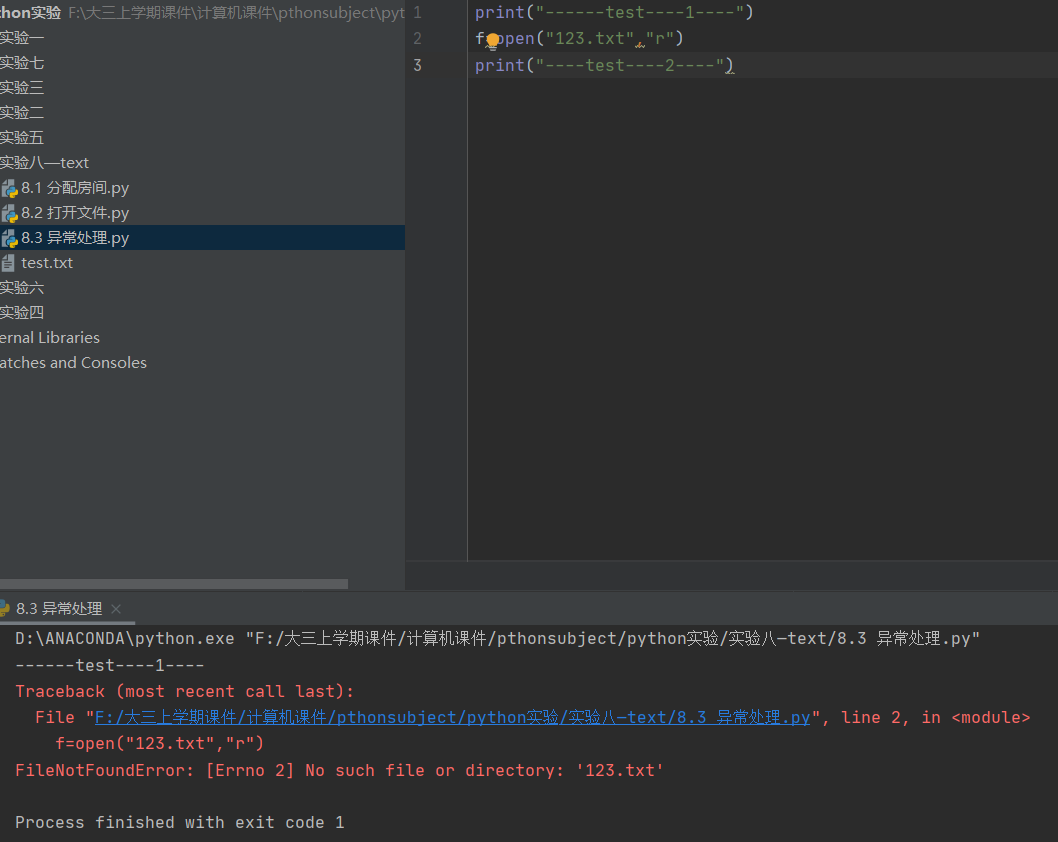Select the External Libraries node

(50, 337)
